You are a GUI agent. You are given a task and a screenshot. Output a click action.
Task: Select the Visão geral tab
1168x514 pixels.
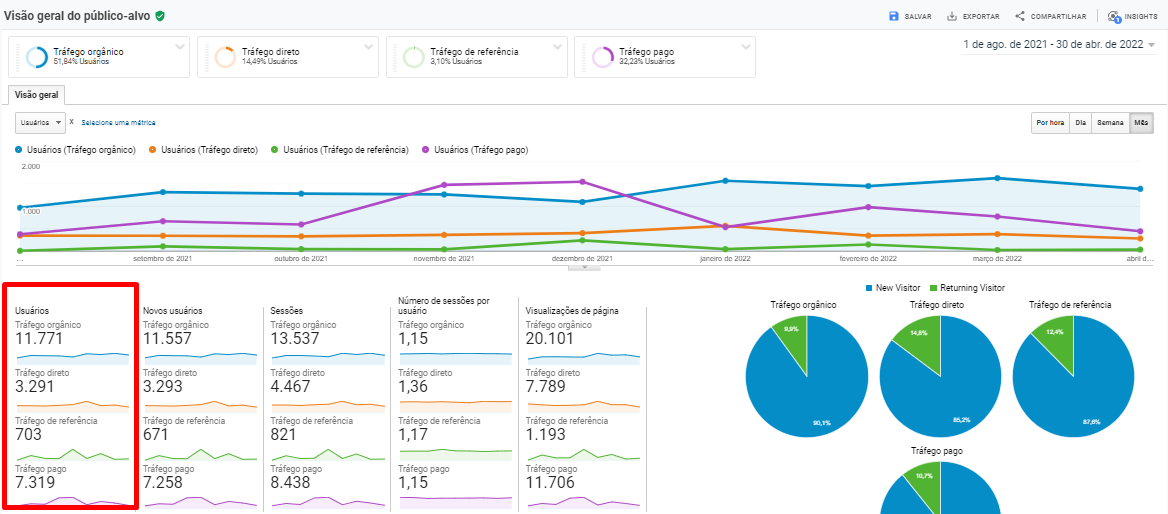pyautogui.click(x=37, y=95)
